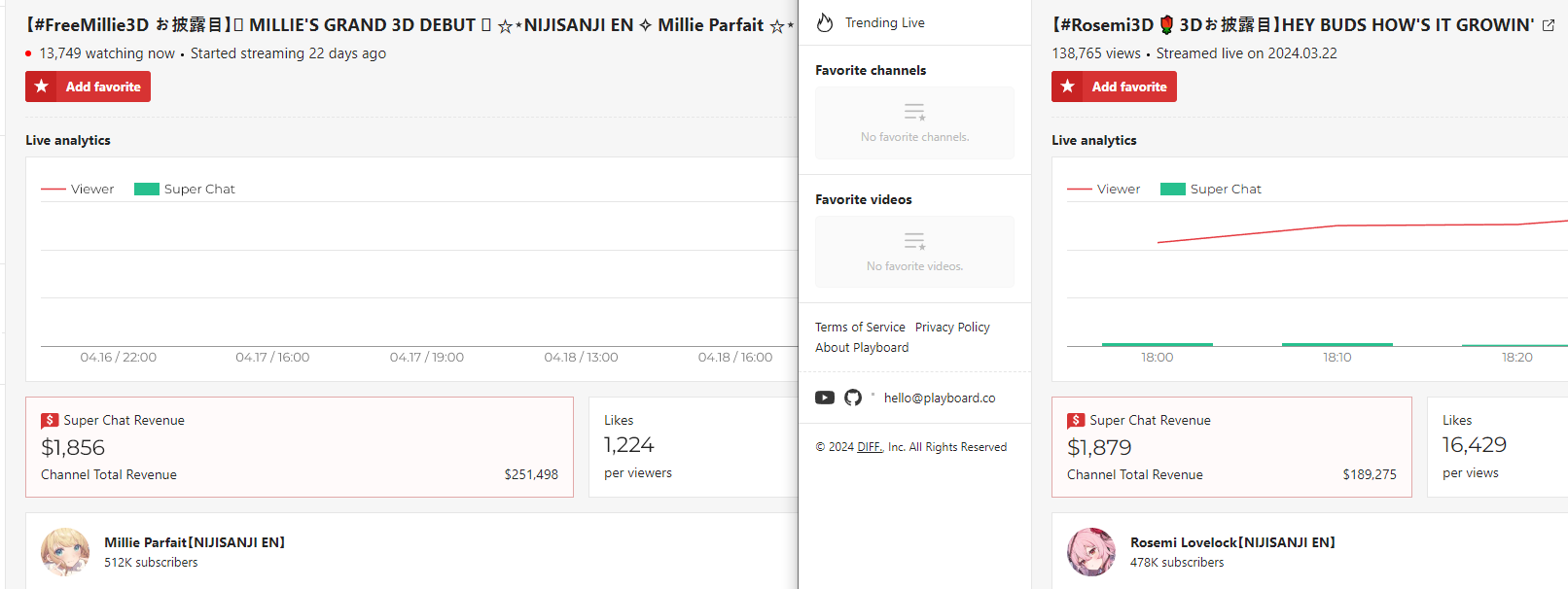Click the green Super Chat bar at 18:00

point(1158,344)
